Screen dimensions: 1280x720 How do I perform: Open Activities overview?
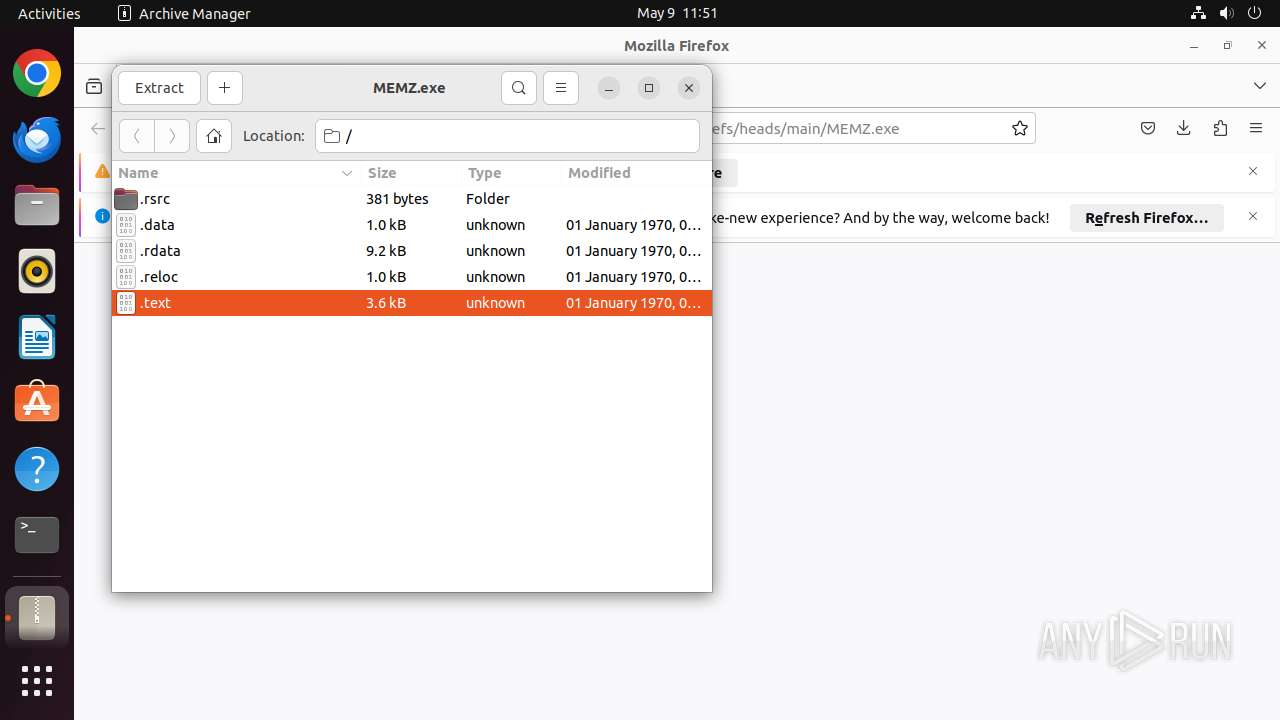tap(49, 13)
